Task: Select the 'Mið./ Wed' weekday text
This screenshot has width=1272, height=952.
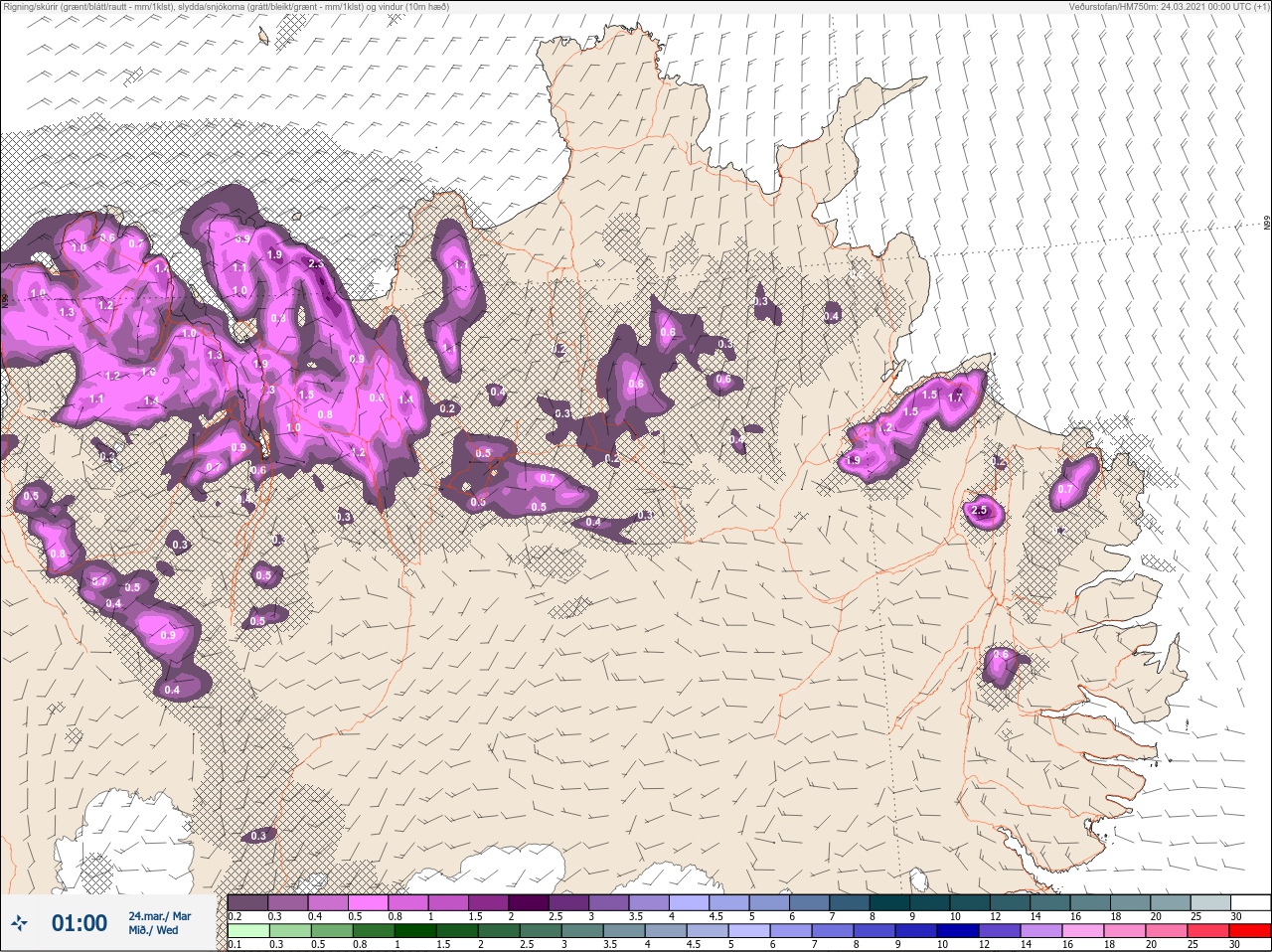Action: (153, 930)
